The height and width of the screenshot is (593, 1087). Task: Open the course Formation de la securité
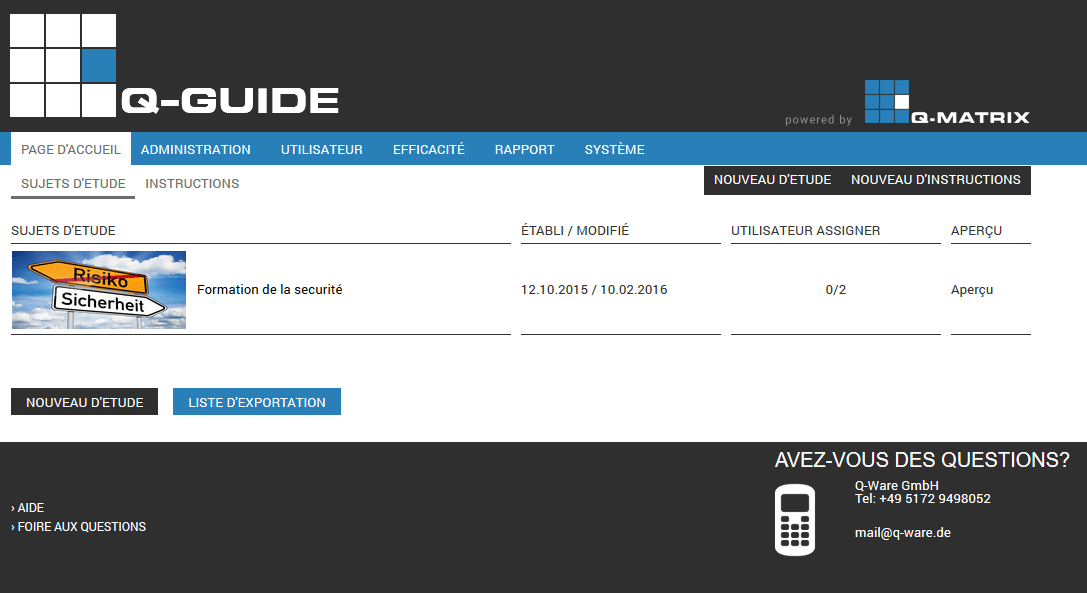(268, 289)
